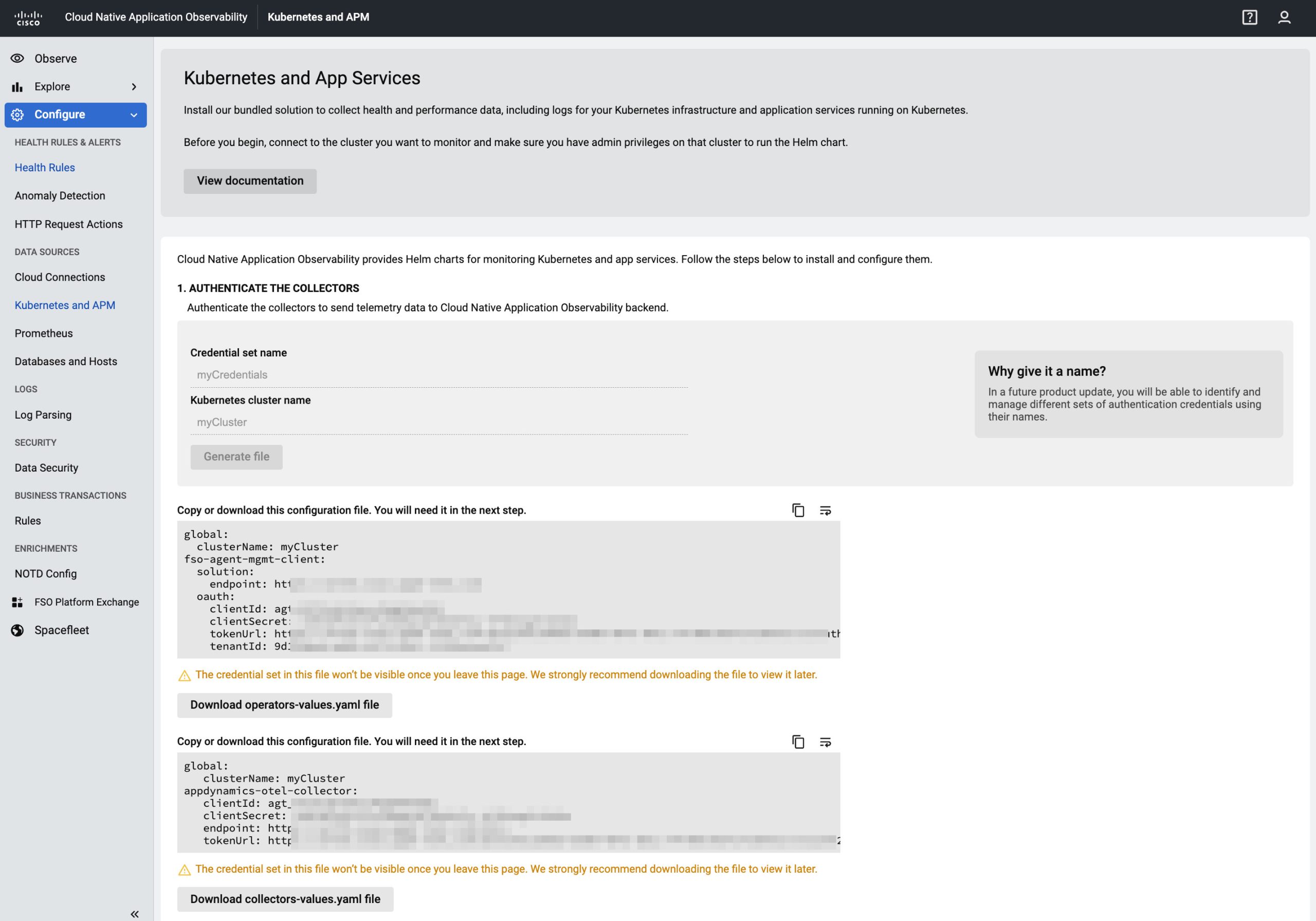Open the user profile icon

[1285, 18]
